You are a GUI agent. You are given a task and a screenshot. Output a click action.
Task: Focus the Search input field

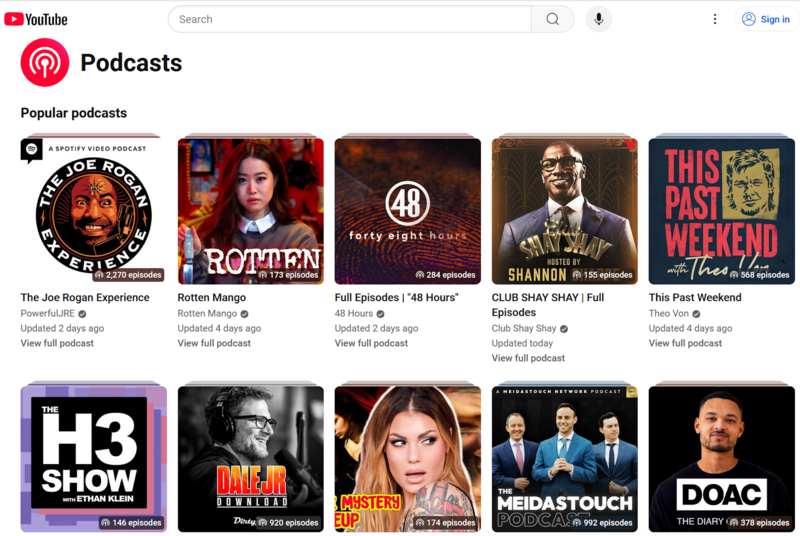349,19
